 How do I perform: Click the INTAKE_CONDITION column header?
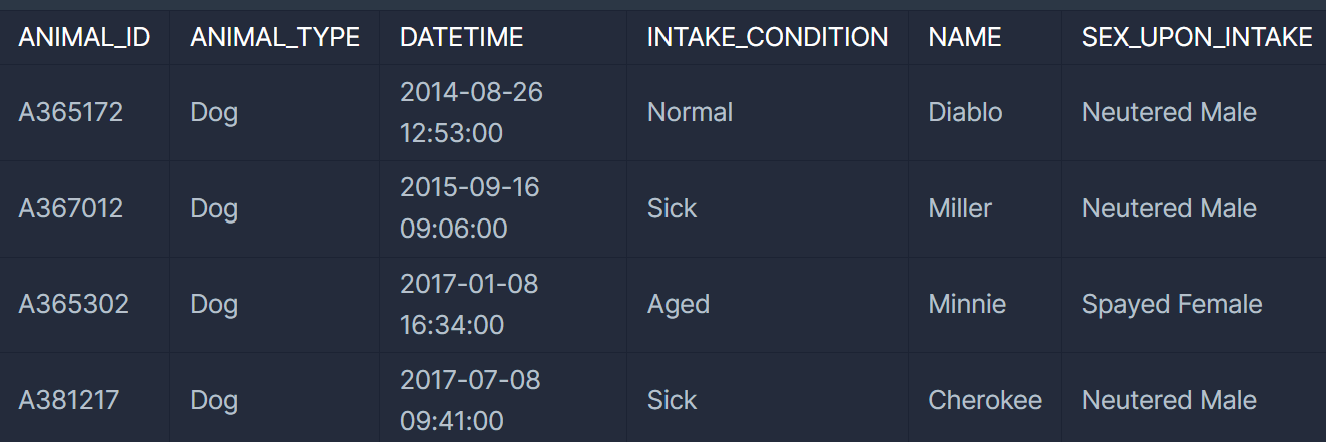point(767,38)
